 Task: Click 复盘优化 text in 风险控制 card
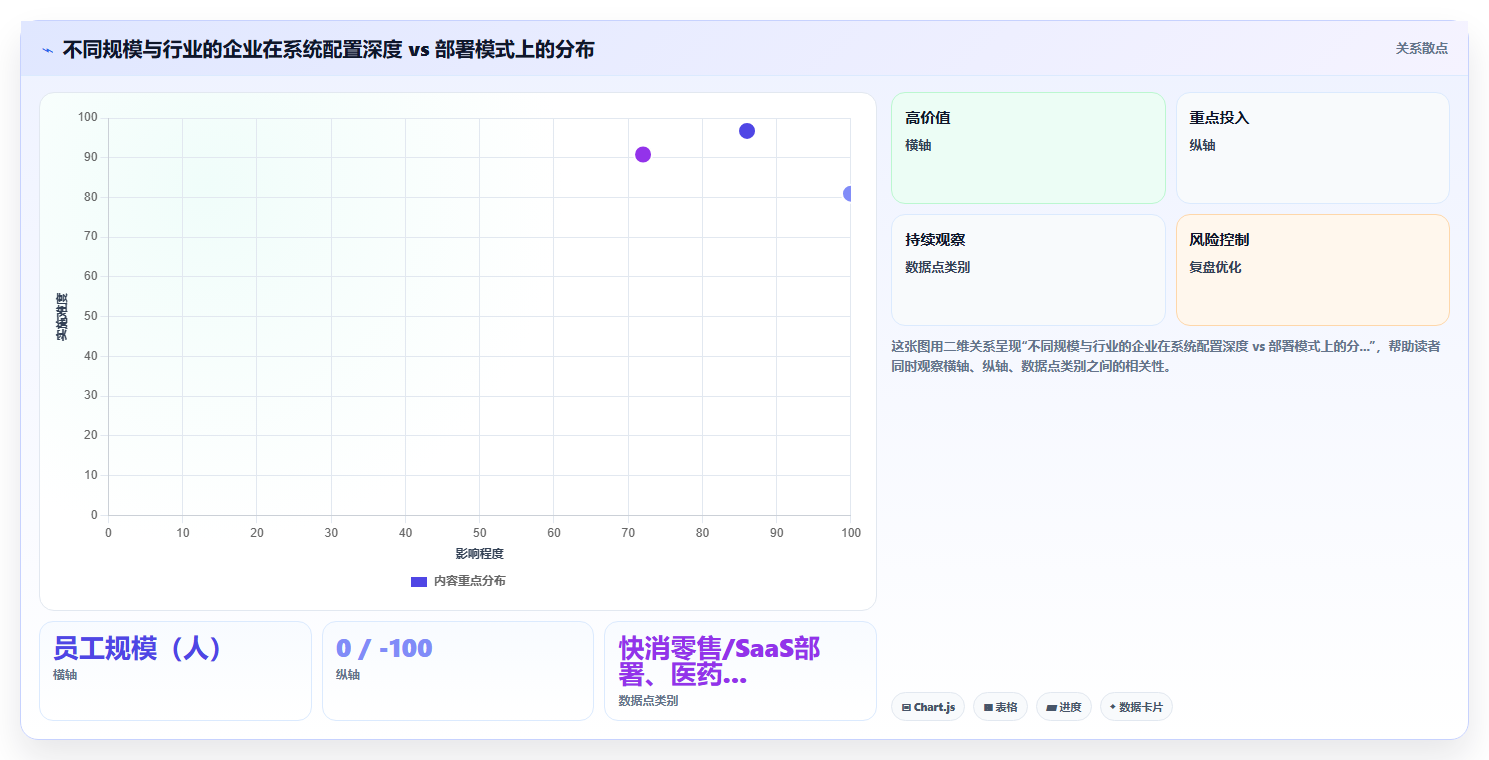1215,268
